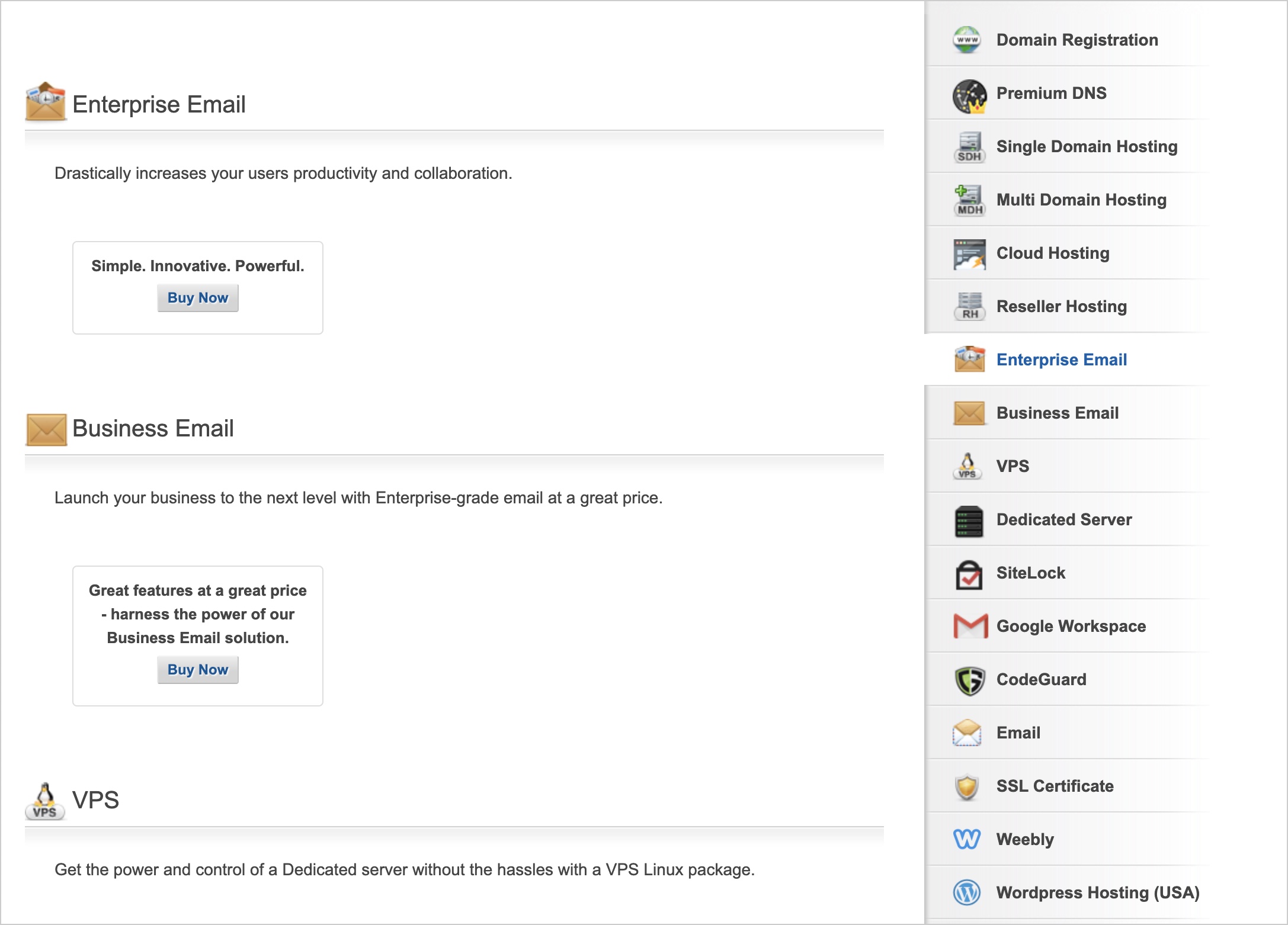This screenshot has height=925, width=1288.
Task: Click the Reseller Hosting RH icon
Action: coord(969,307)
